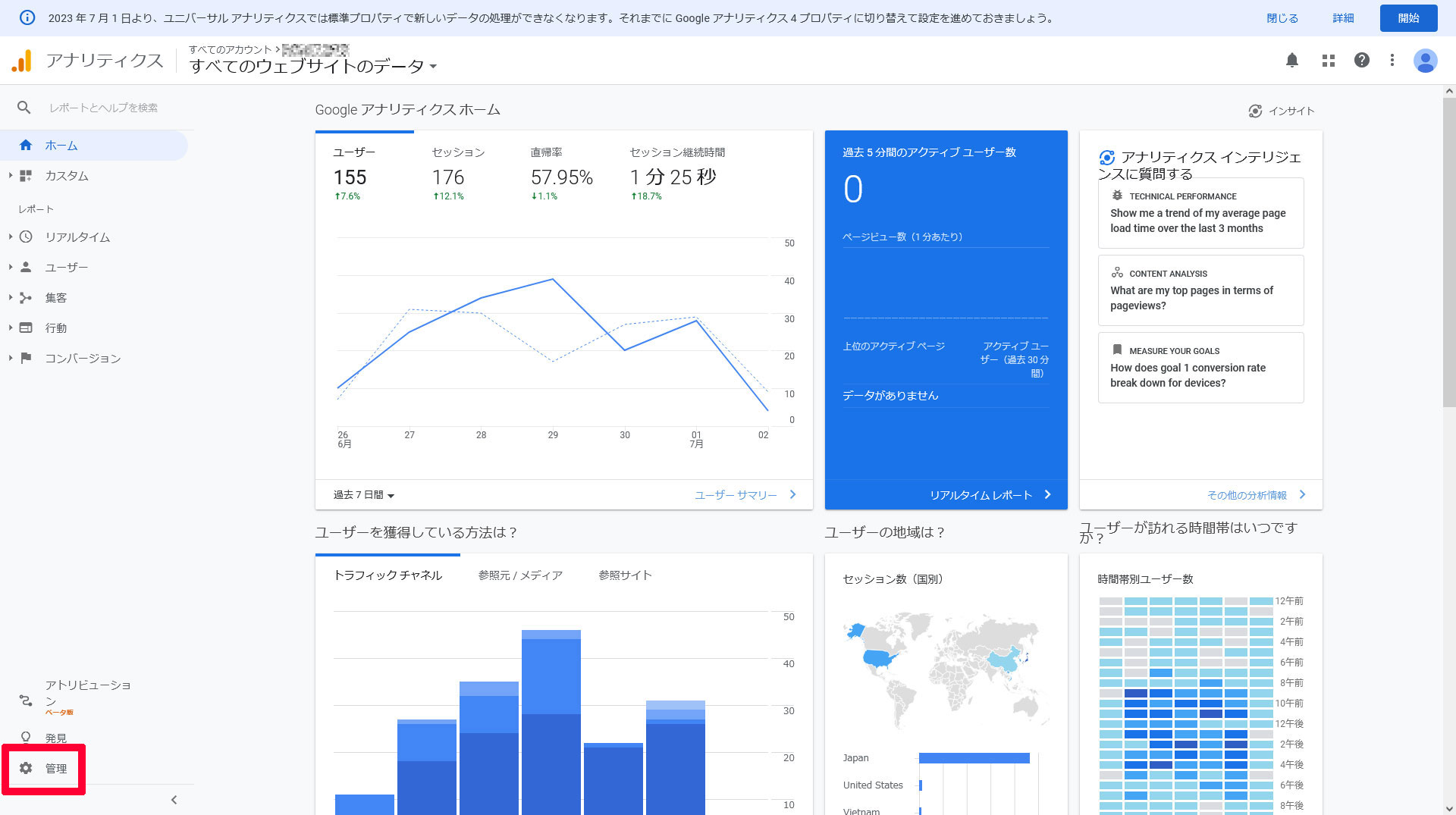Expand the 行動 tree arrow
1456x815 pixels.
pos(11,328)
